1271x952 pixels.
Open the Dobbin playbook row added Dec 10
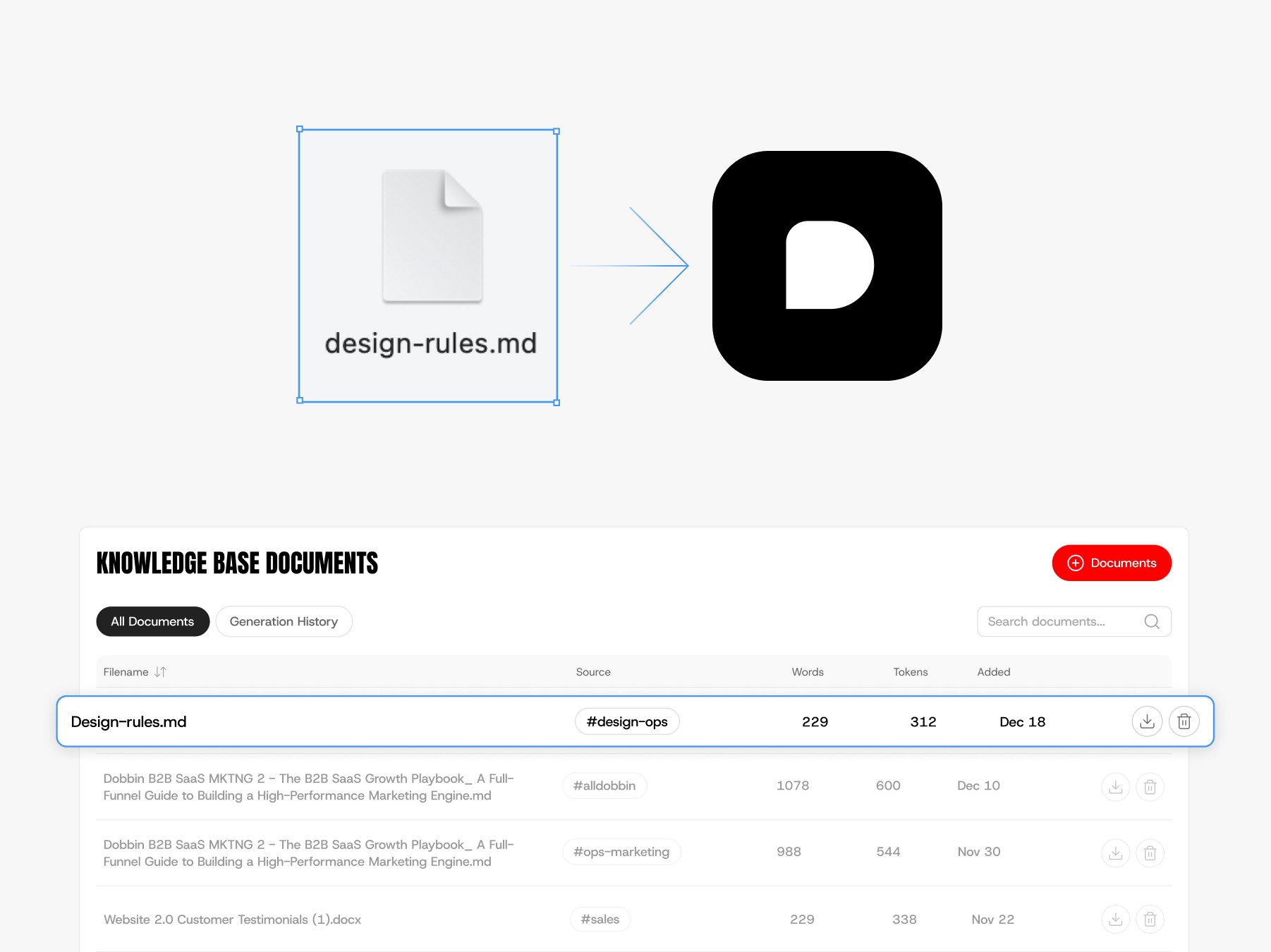tap(634, 786)
